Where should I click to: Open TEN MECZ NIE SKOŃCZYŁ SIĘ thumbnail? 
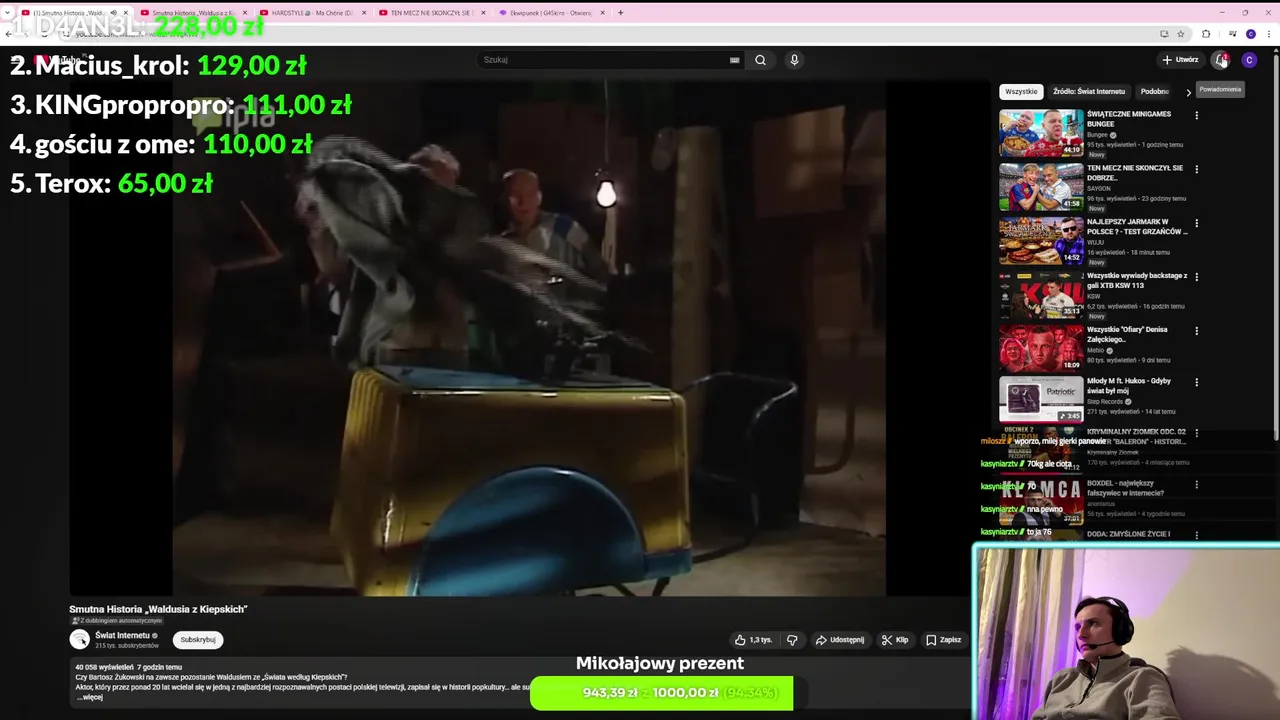click(1041, 186)
